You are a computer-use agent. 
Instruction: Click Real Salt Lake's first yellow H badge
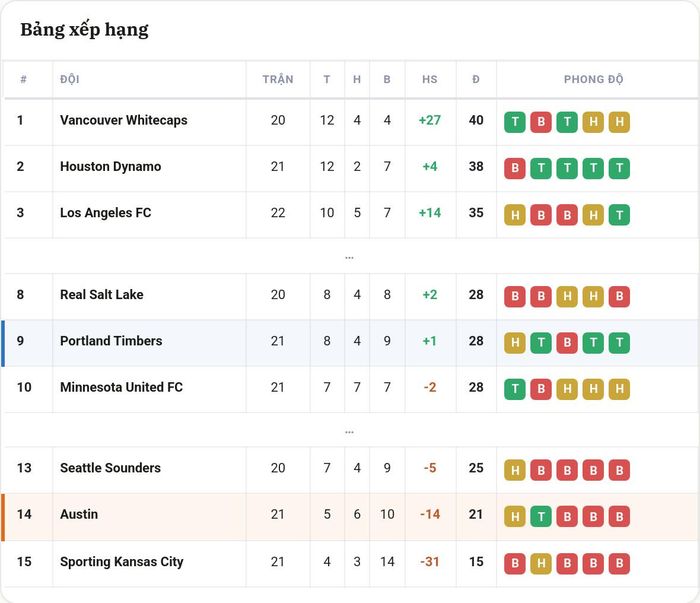(567, 296)
